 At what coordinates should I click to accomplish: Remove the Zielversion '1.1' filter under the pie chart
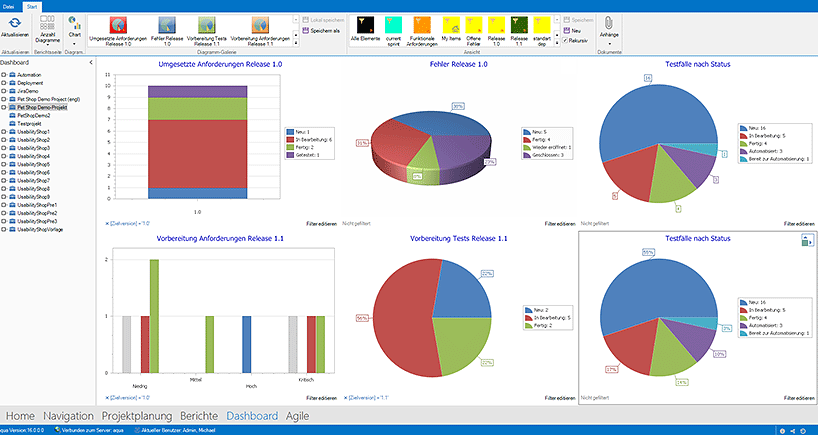point(352,397)
